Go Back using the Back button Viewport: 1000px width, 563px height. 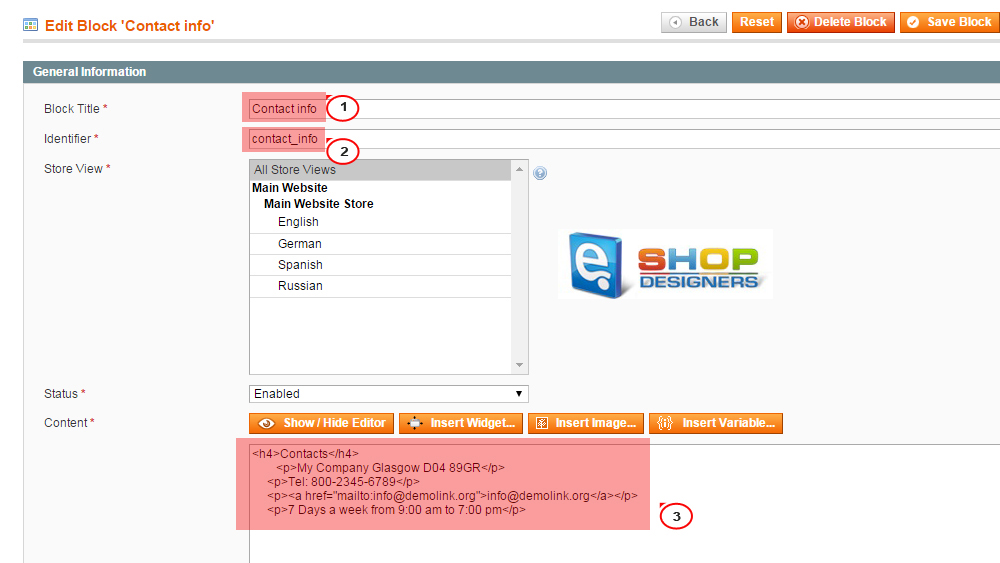[x=694, y=22]
